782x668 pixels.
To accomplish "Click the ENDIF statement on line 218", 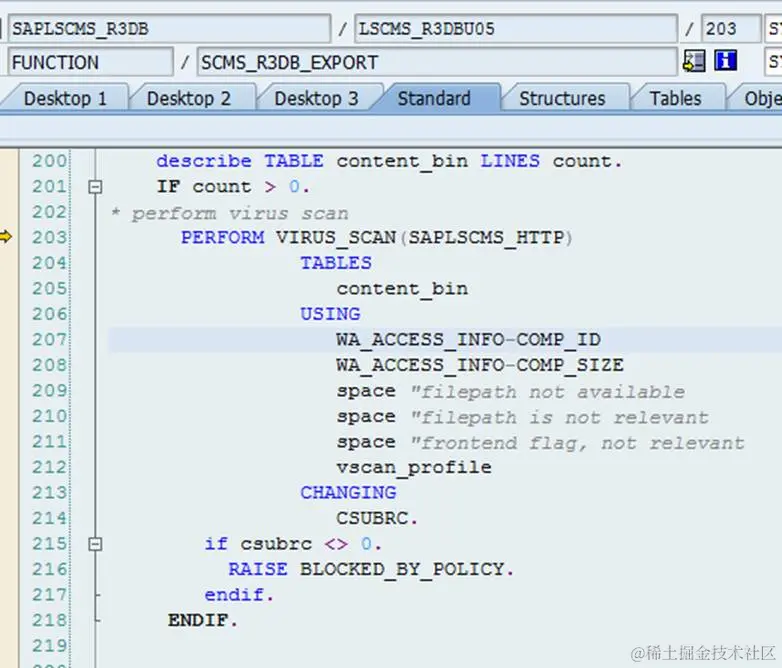I will tap(202, 620).
